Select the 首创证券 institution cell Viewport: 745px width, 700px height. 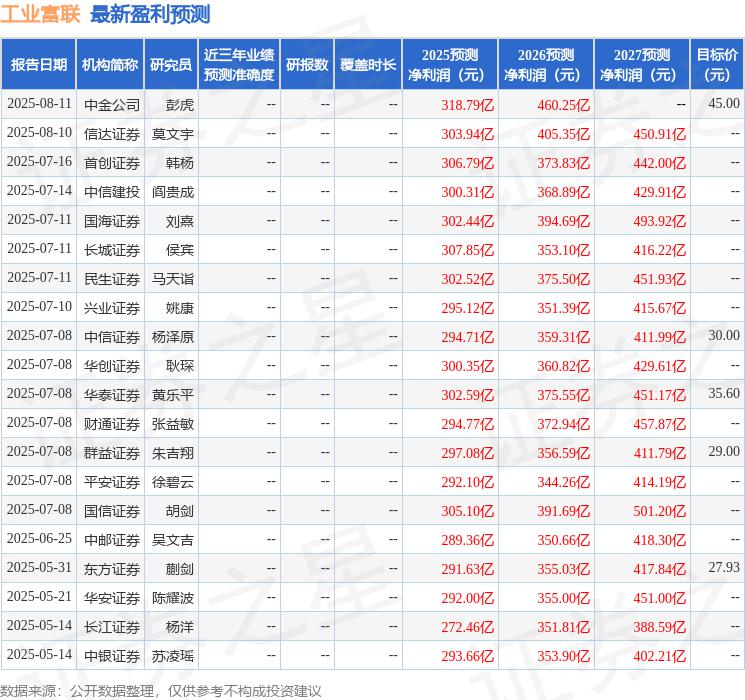112,163
